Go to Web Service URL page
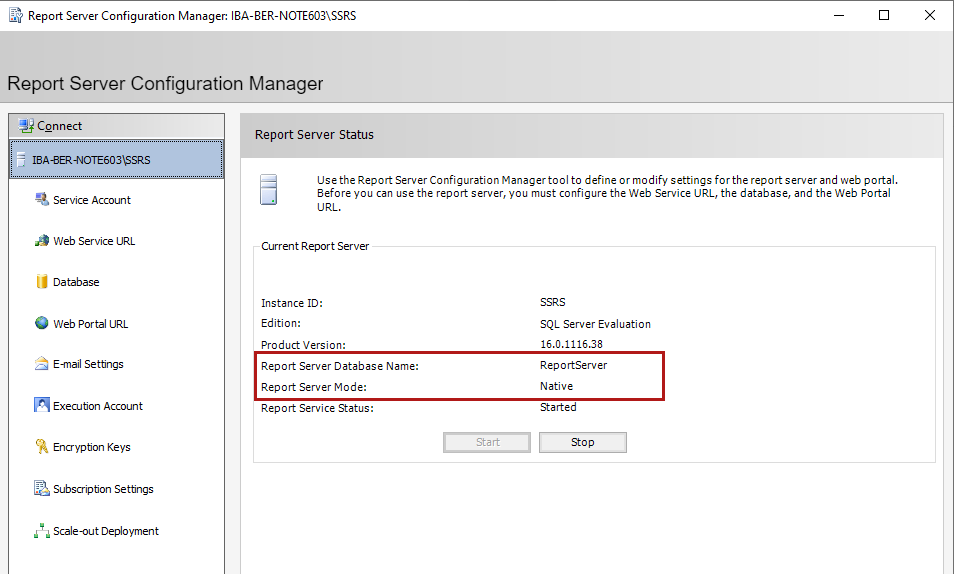 (94, 241)
